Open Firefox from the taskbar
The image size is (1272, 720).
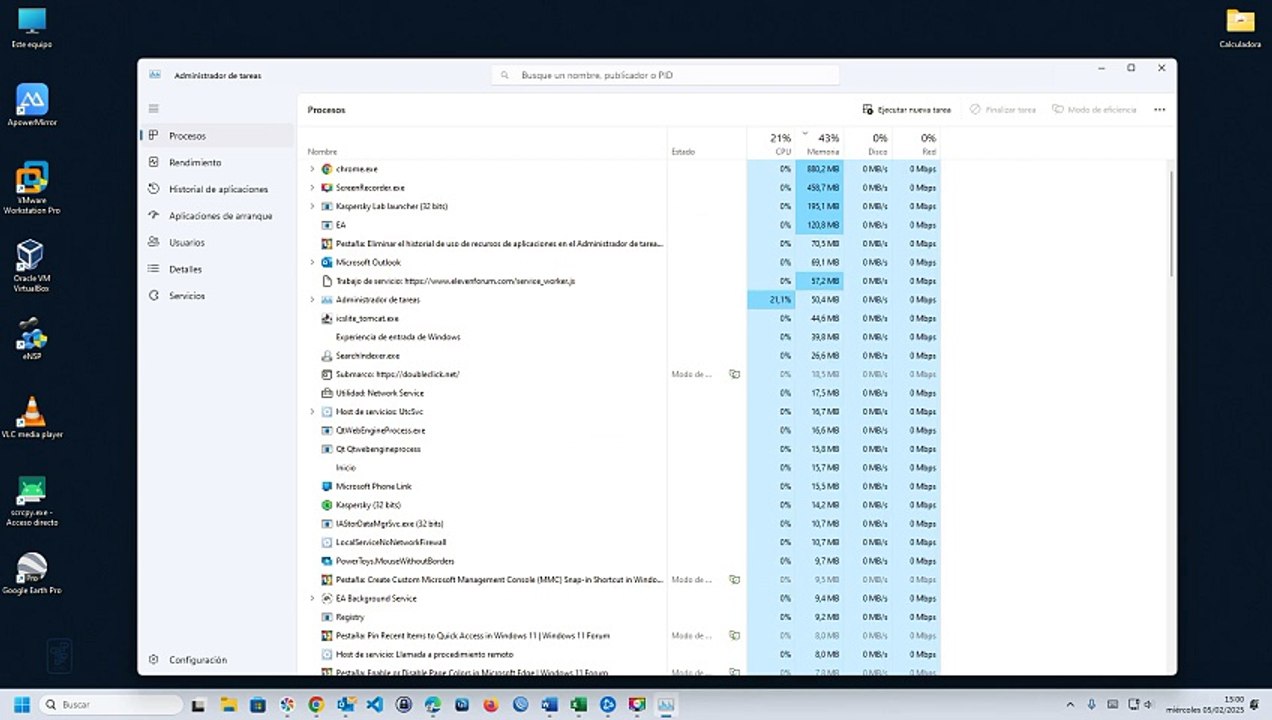click(x=490, y=704)
